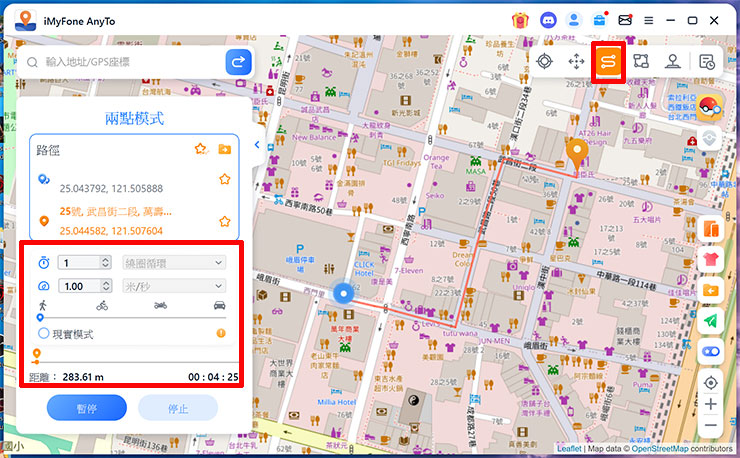This screenshot has height=458, width=740.
Task: Open the Pokeball search tool icon
Action: (x=710, y=107)
